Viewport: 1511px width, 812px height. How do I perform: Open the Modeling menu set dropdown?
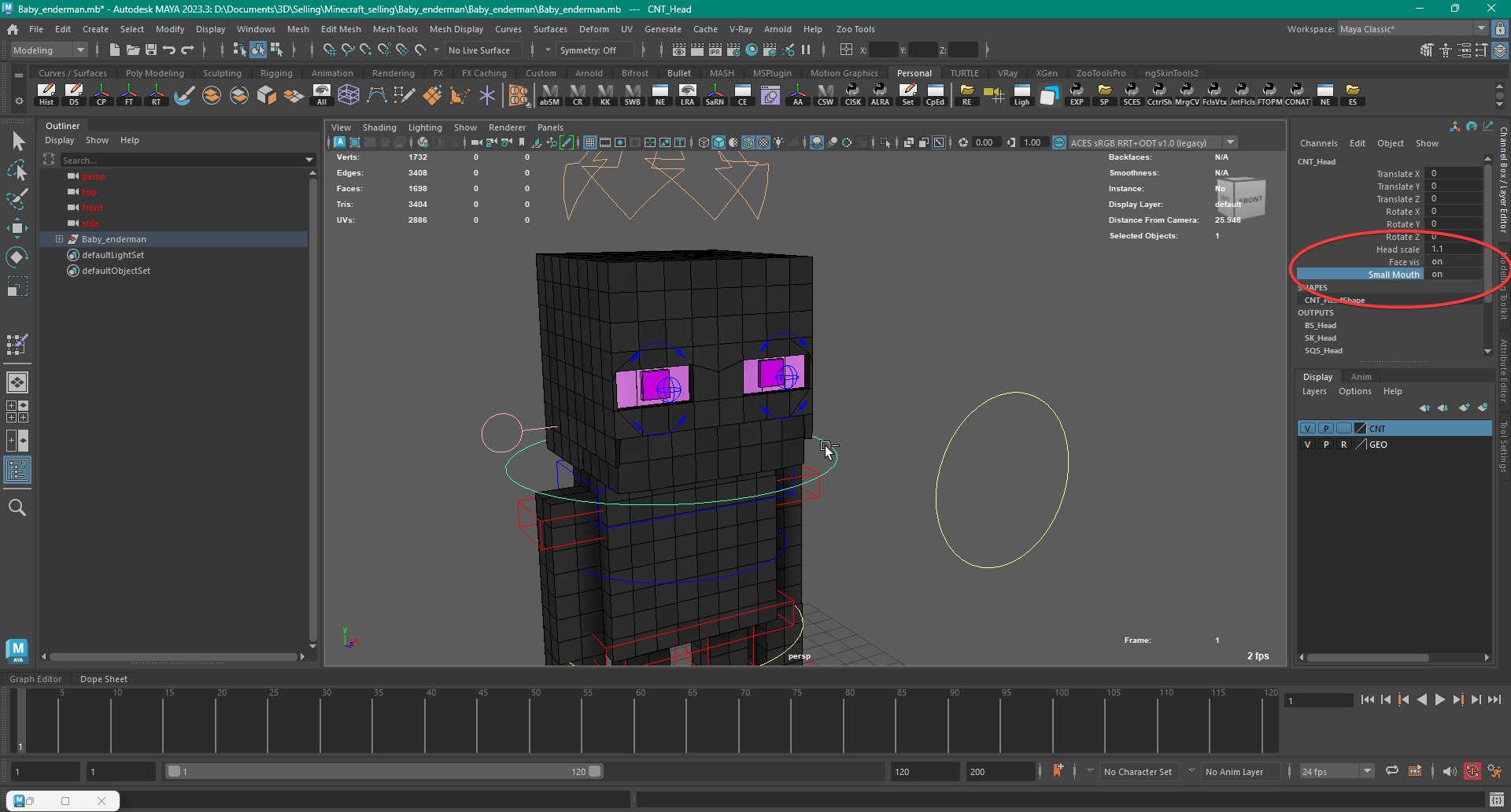point(49,50)
